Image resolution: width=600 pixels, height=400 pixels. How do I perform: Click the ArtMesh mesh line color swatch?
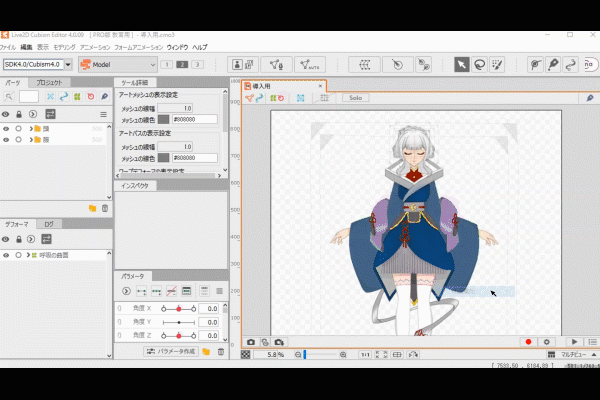point(163,119)
